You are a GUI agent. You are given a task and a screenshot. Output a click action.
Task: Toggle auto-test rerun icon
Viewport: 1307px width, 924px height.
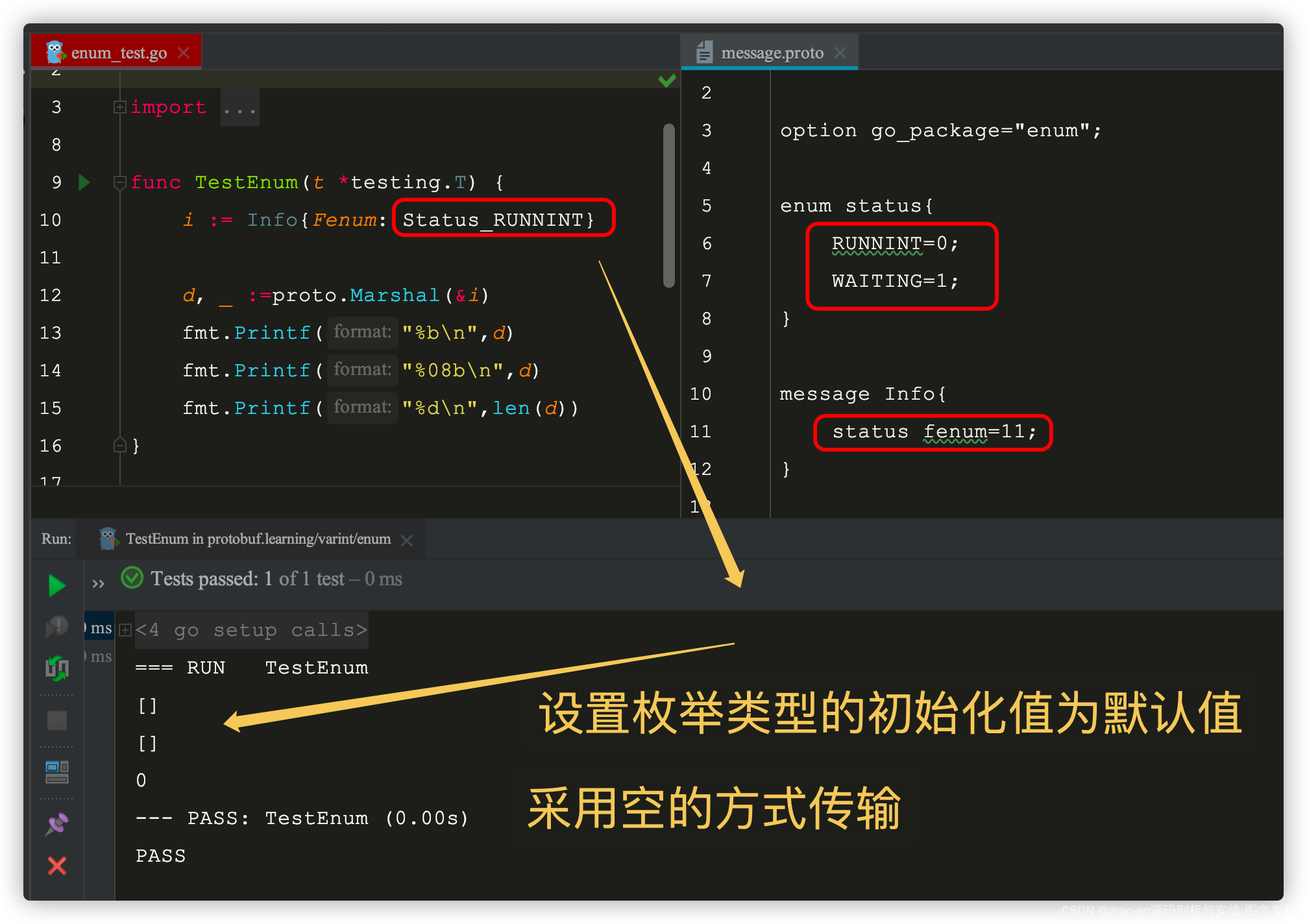click(x=57, y=668)
